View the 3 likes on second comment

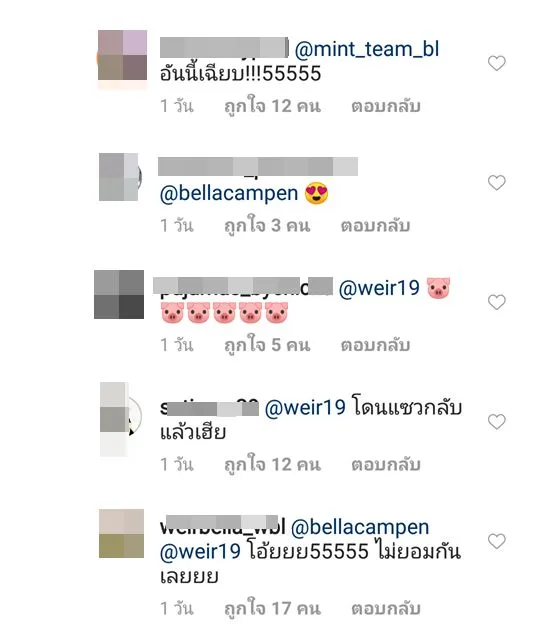267,226
